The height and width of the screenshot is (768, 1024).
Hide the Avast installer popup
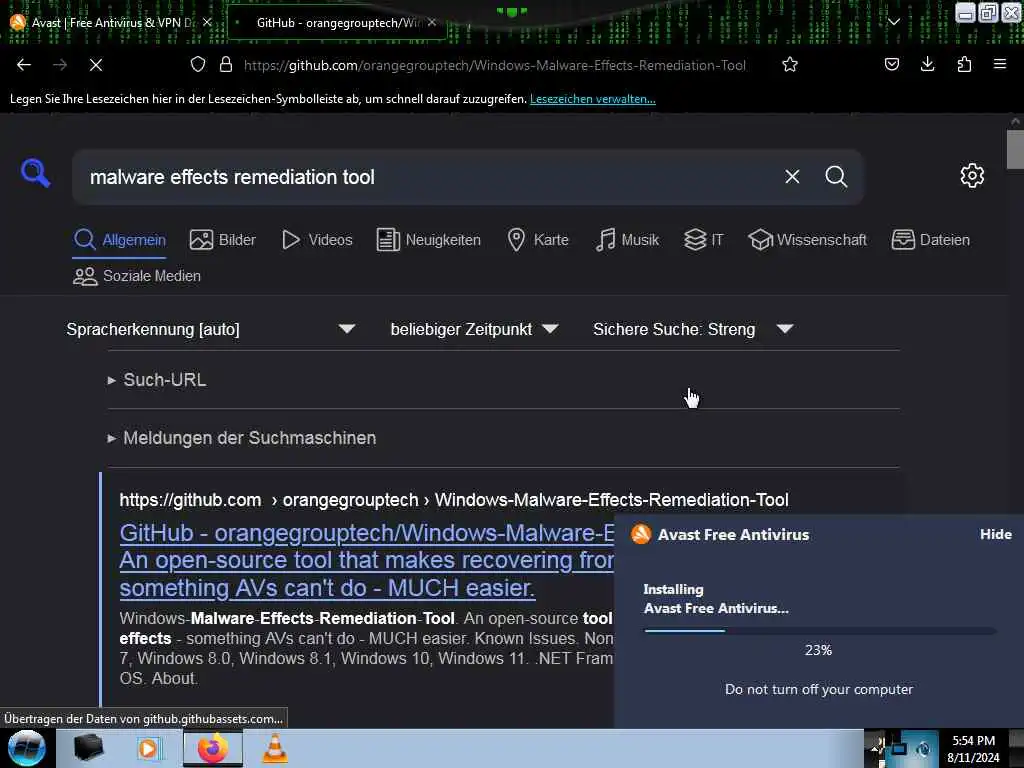[x=995, y=534]
